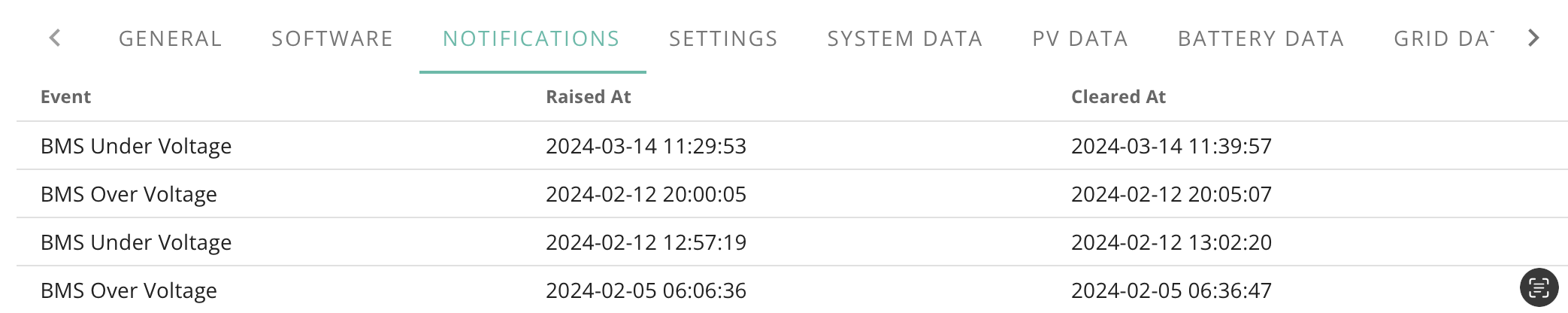The image size is (1568, 313).
Task: Select the BATTERY DATA tab
Action: (x=1261, y=38)
